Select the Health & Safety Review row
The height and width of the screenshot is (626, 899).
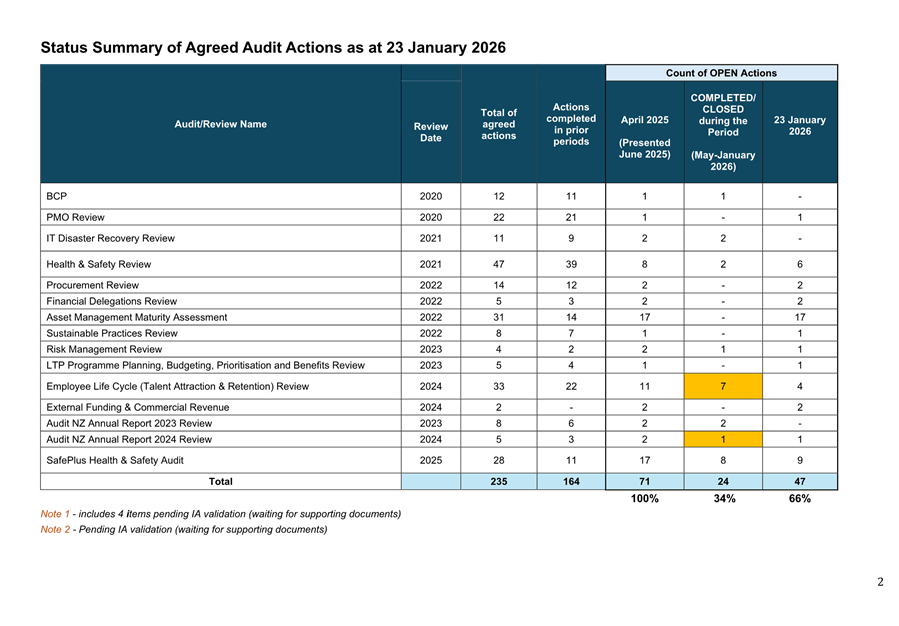[98, 265]
